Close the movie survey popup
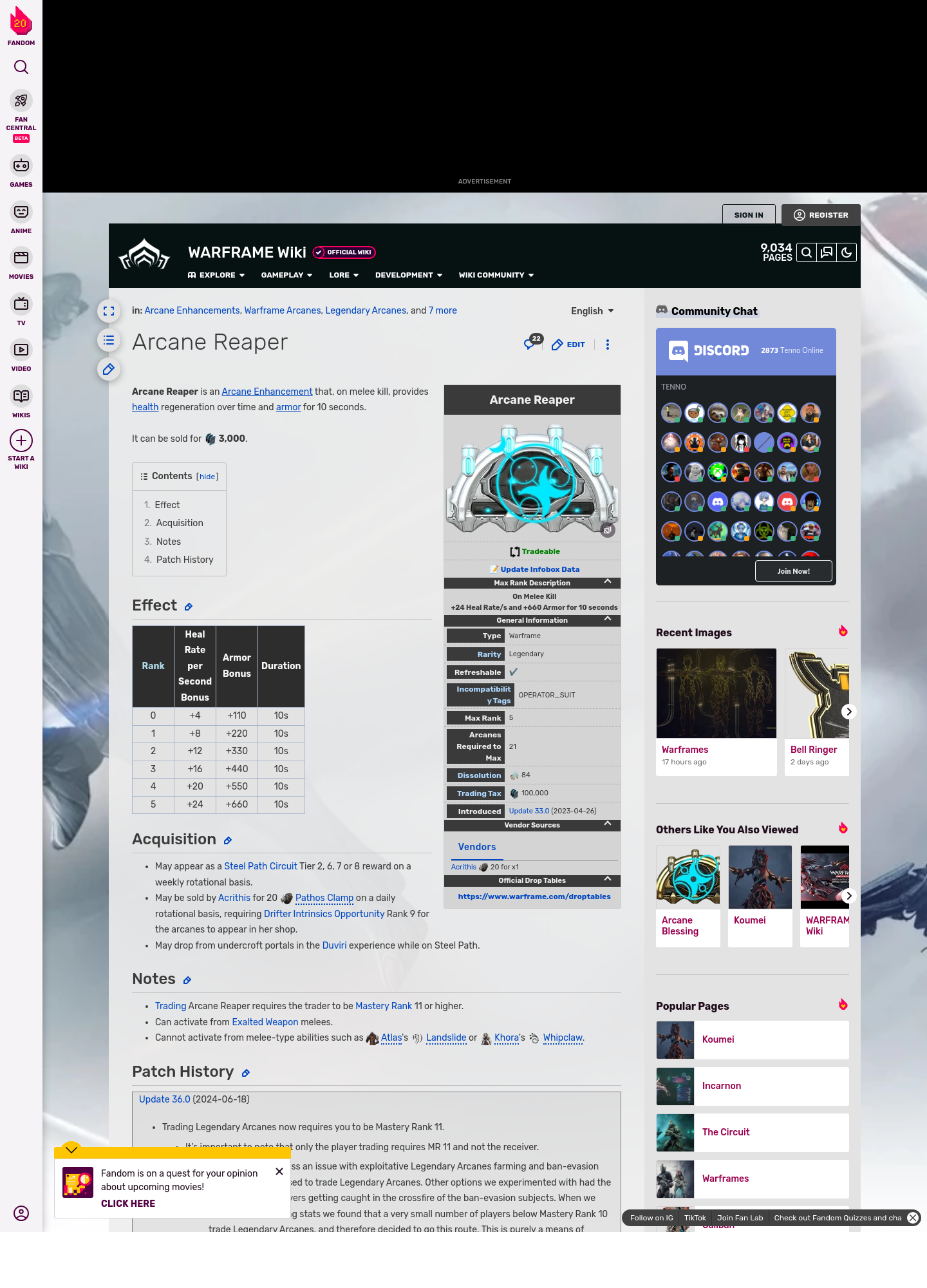This screenshot has height=1288, width=927. click(x=279, y=1171)
